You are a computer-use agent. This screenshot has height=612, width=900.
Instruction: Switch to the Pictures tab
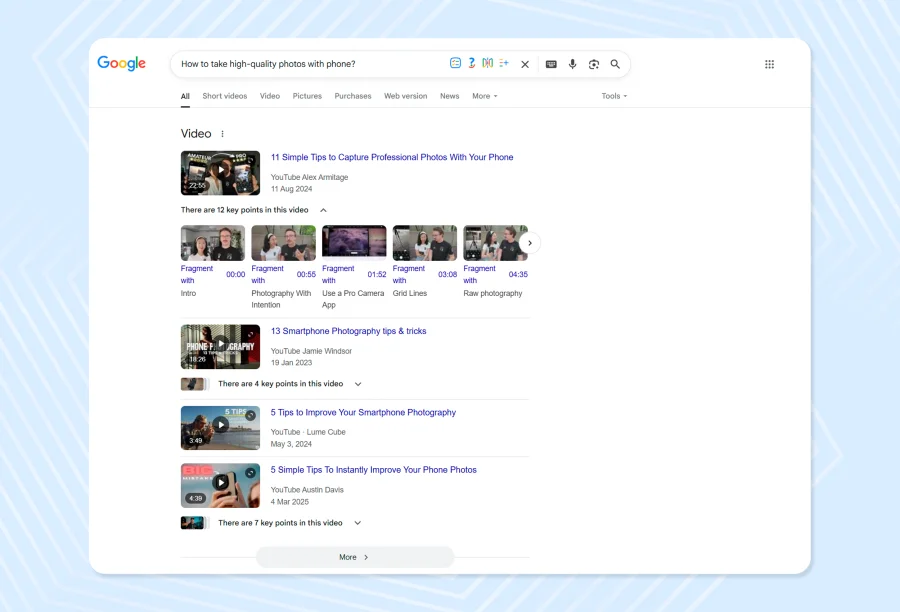pyautogui.click(x=307, y=96)
